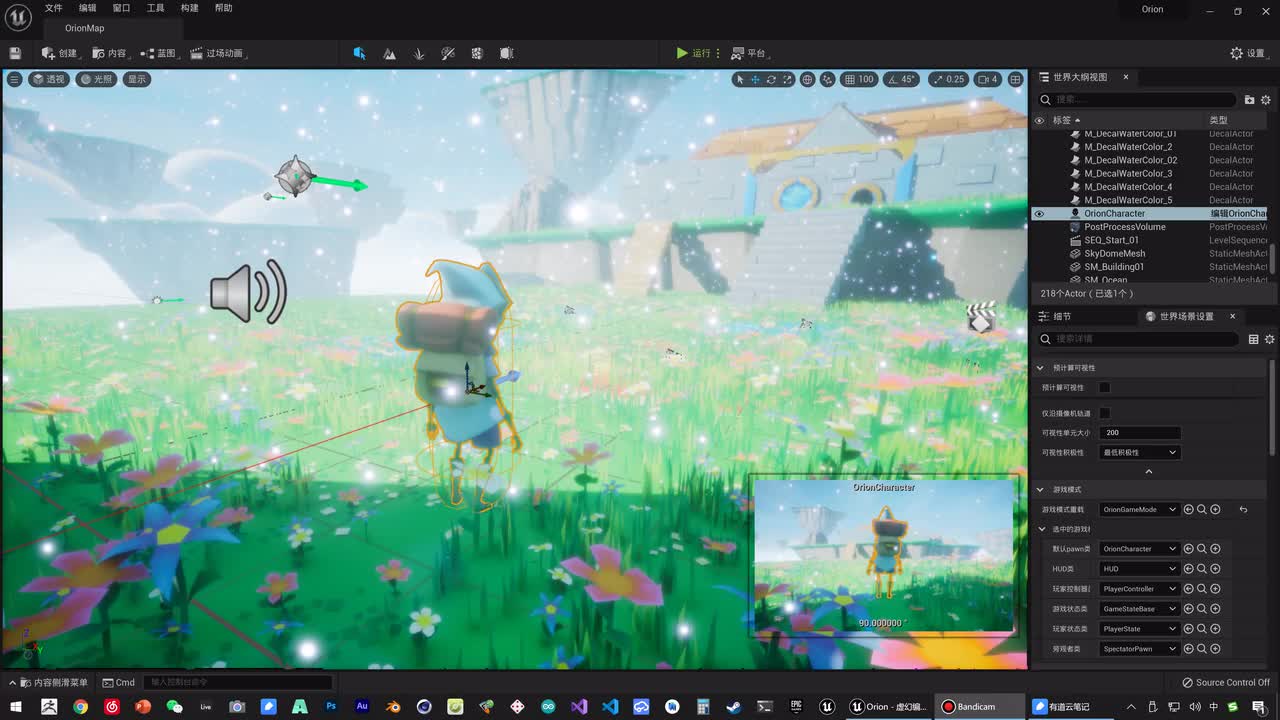
Task: Open the 文件 (File) menu
Action: click(53, 8)
